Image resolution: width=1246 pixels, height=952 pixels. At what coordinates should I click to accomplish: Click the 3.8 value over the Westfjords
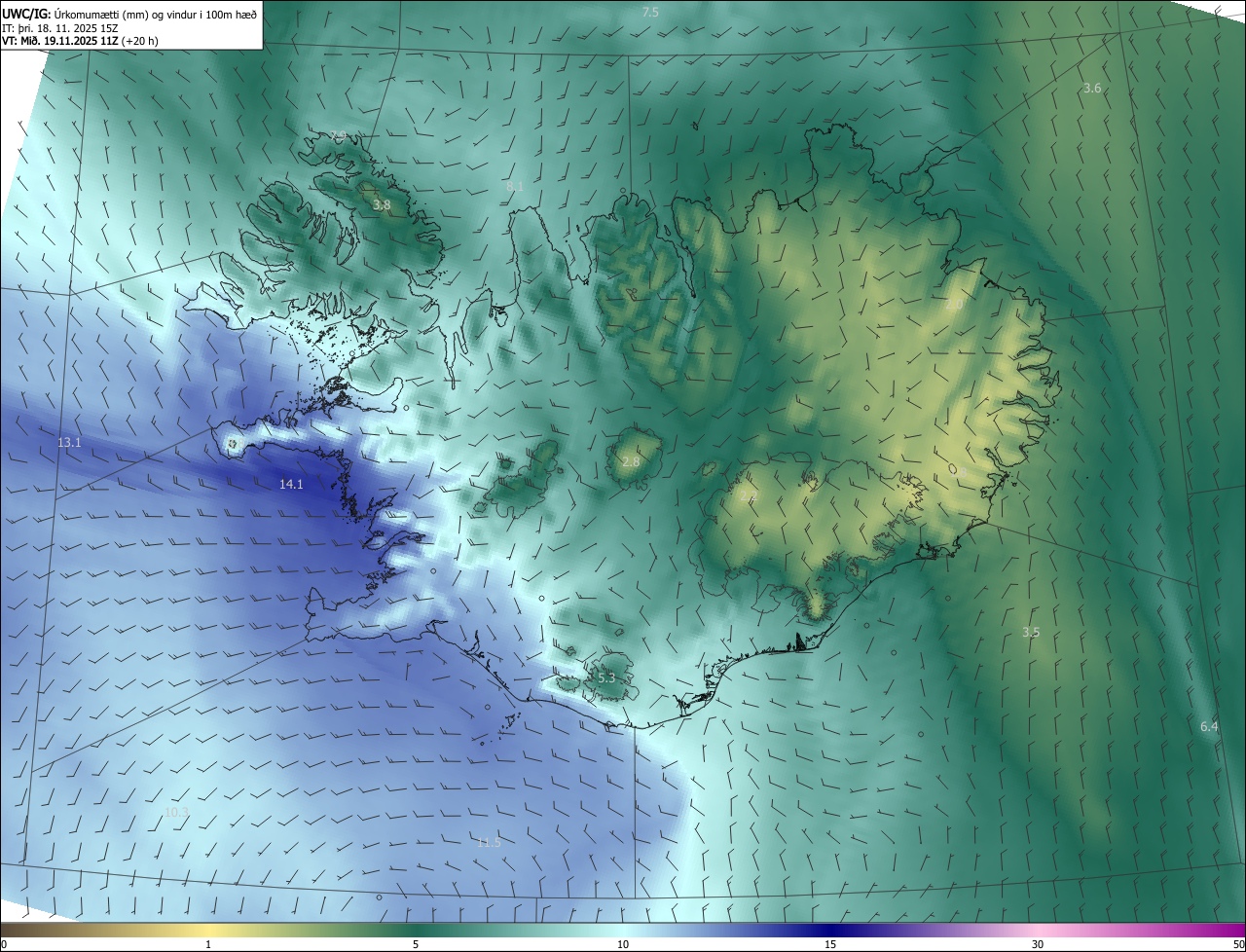click(382, 204)
